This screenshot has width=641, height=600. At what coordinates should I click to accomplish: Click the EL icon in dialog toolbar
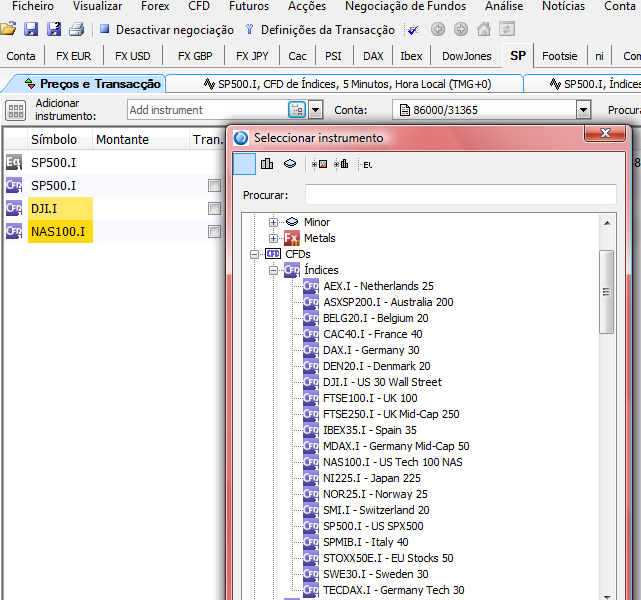click(x=368, y=165)
